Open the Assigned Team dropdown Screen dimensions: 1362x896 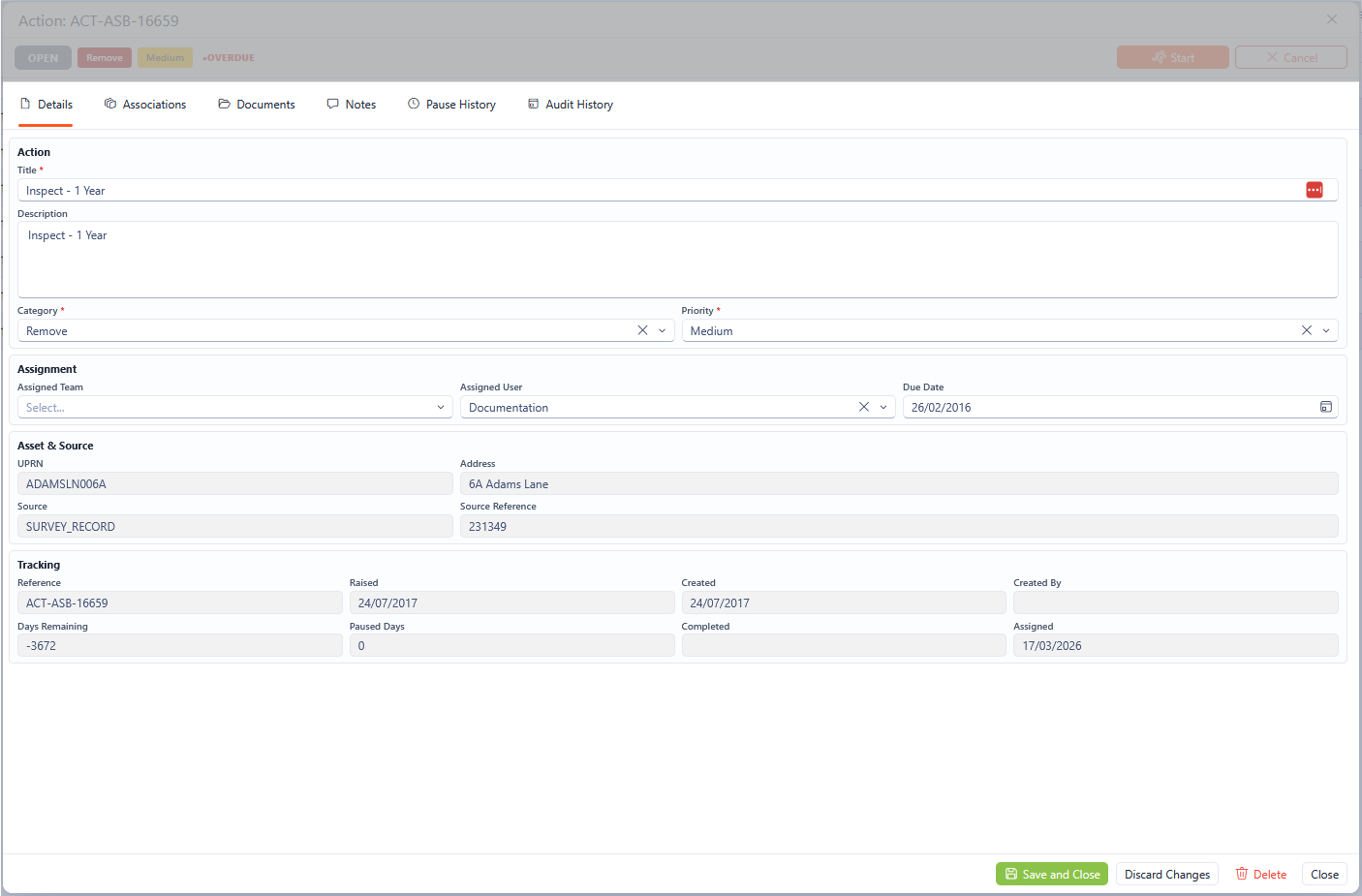tap(235, 407)
